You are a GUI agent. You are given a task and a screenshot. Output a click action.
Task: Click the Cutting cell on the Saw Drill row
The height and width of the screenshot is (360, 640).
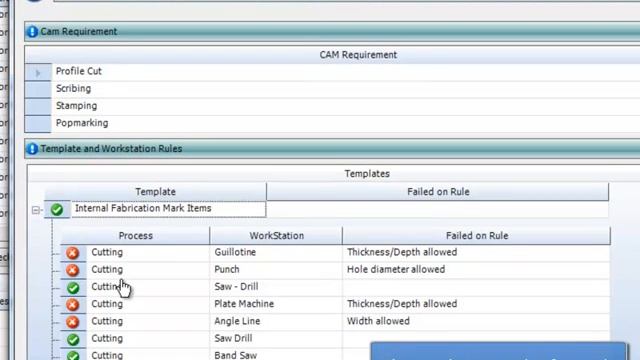(x=148, y=338)
